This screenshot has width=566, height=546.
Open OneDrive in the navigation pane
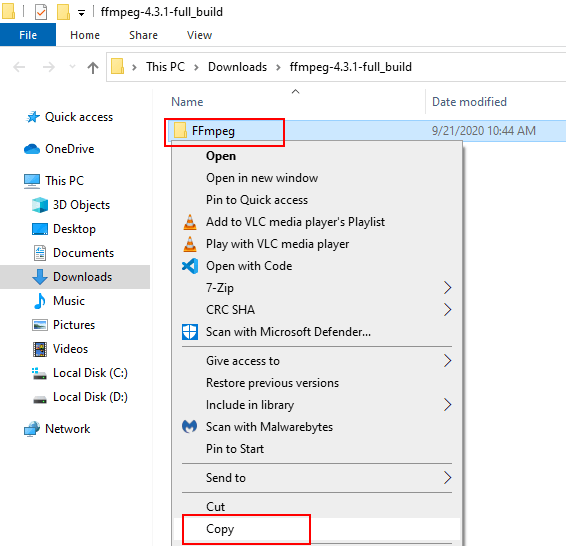click(x=69, y=149)
